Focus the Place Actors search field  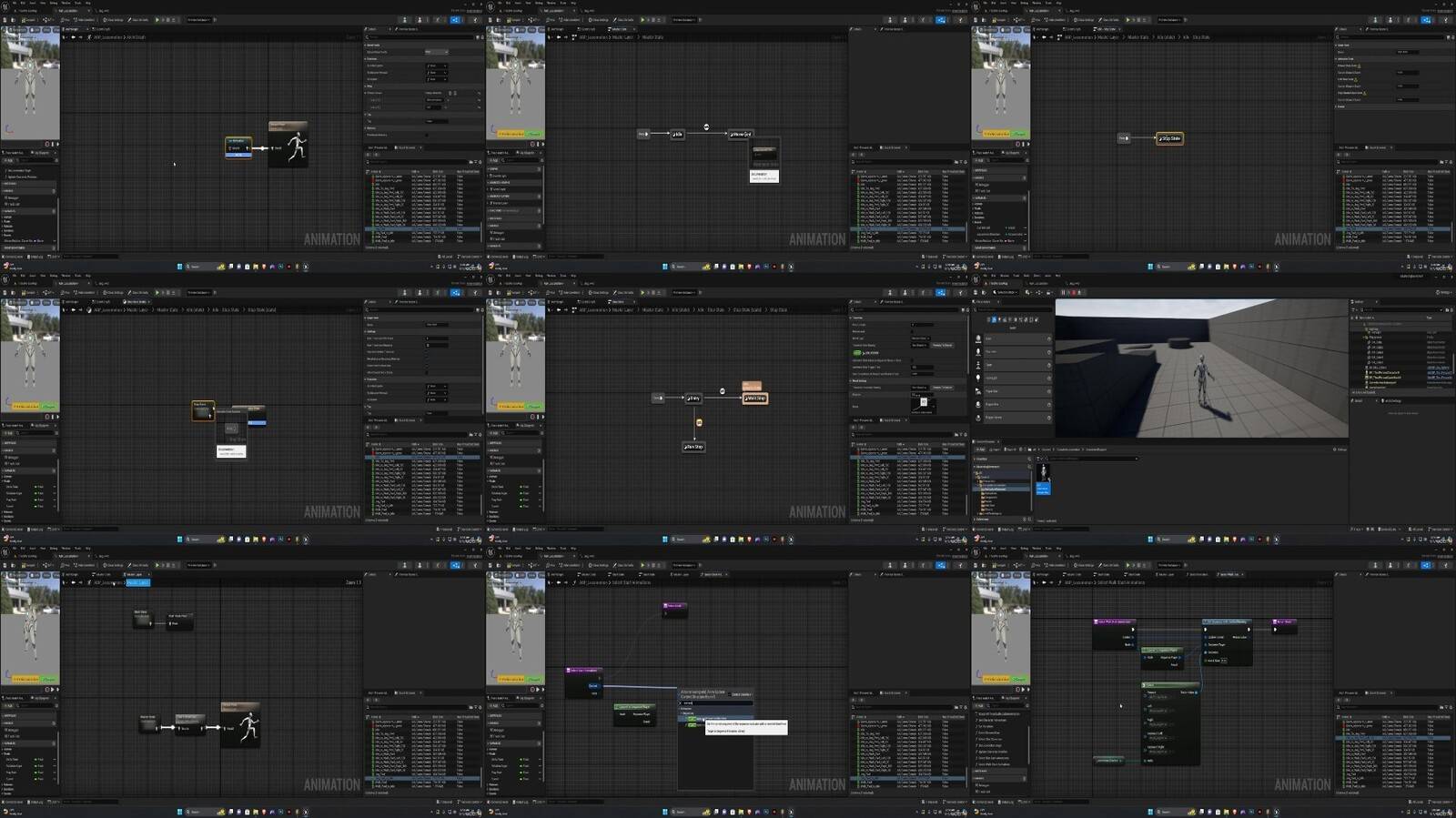point(1012,311)
